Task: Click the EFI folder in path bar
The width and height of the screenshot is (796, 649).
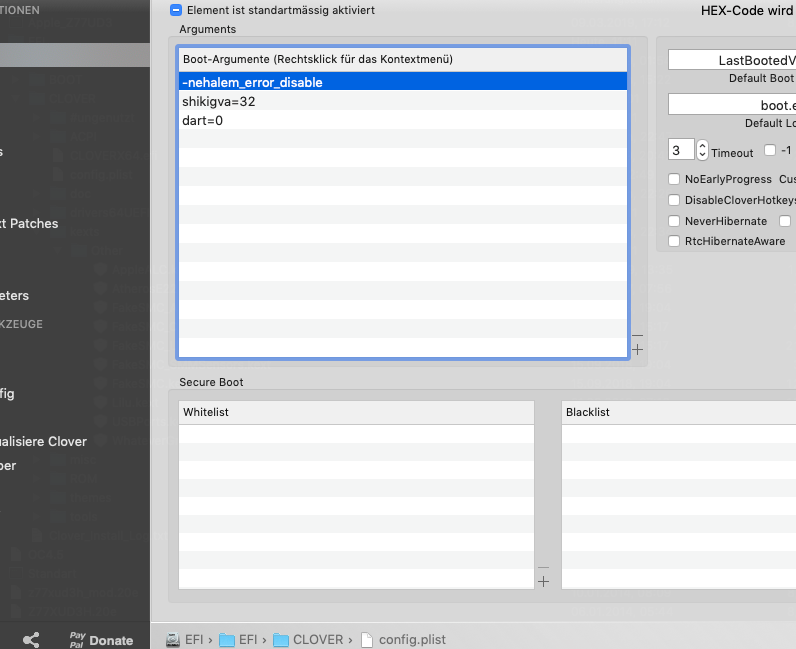Action: 238,640
